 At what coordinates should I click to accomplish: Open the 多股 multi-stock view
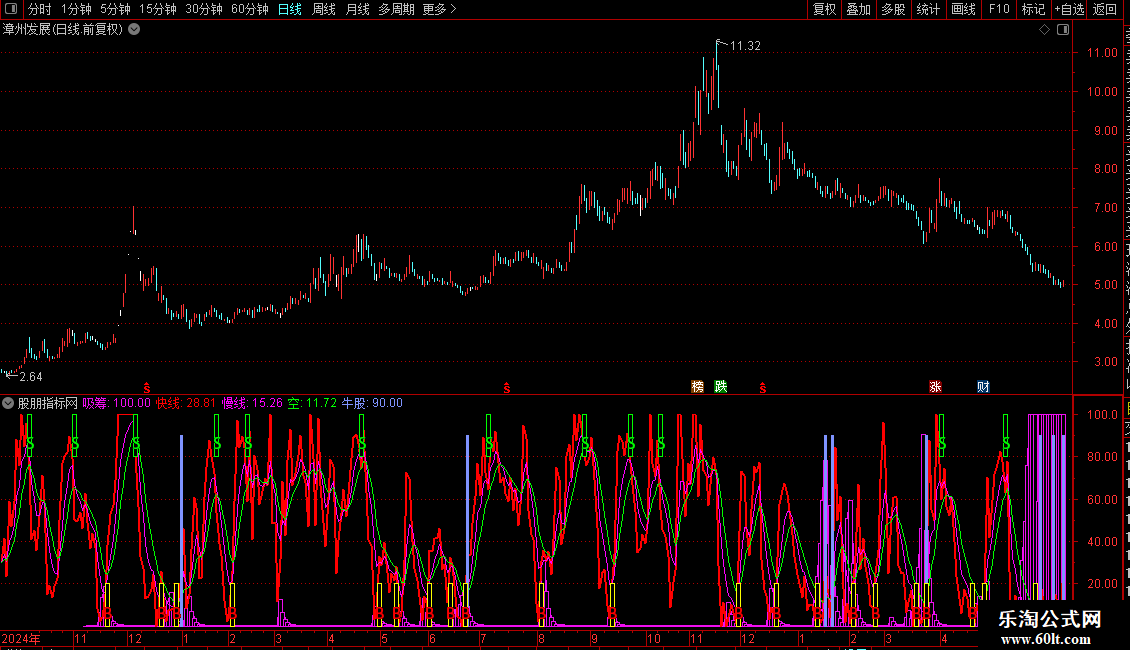(x=893, y=9)
